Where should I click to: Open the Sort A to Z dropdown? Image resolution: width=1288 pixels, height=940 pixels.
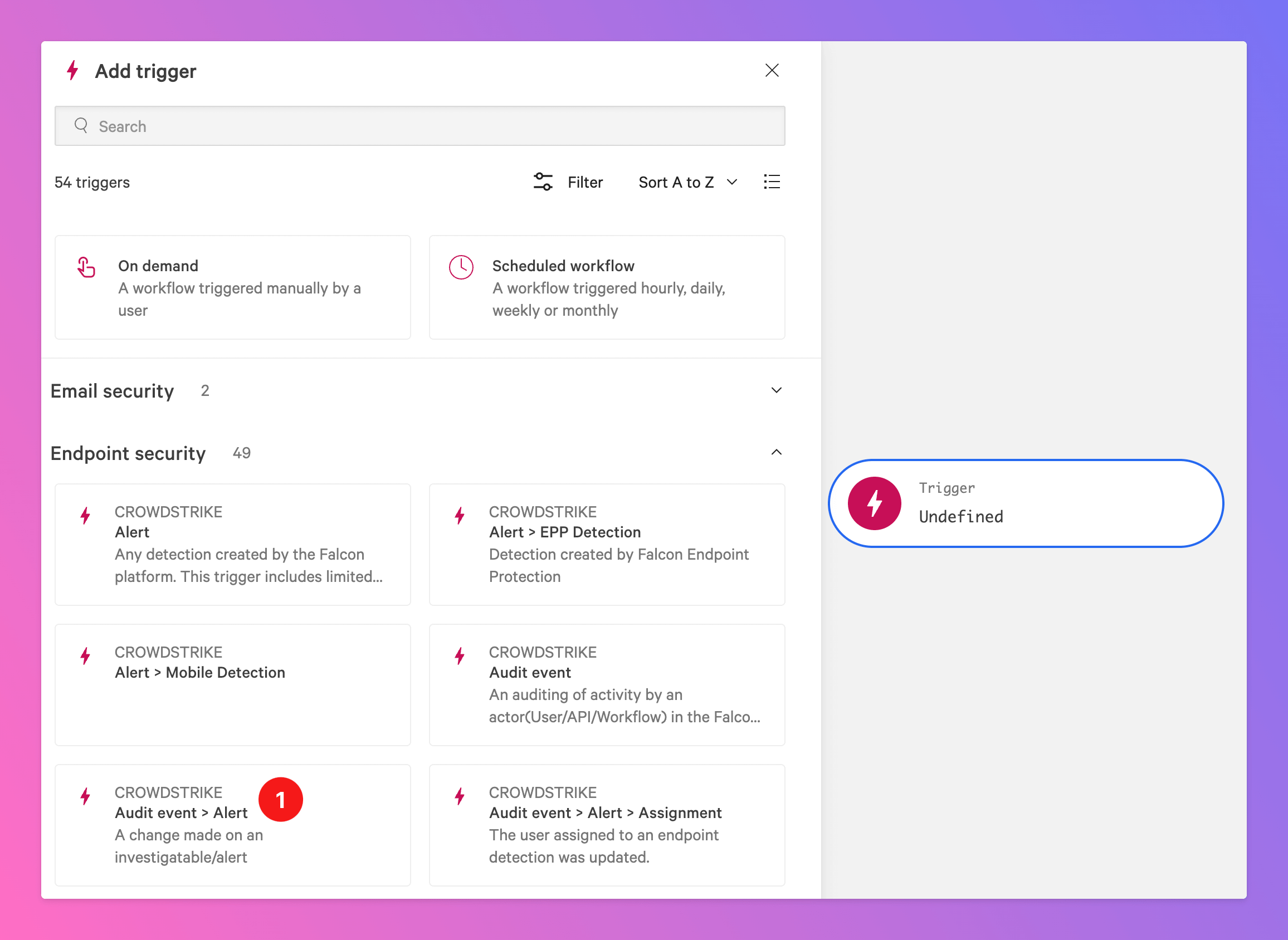687,182
